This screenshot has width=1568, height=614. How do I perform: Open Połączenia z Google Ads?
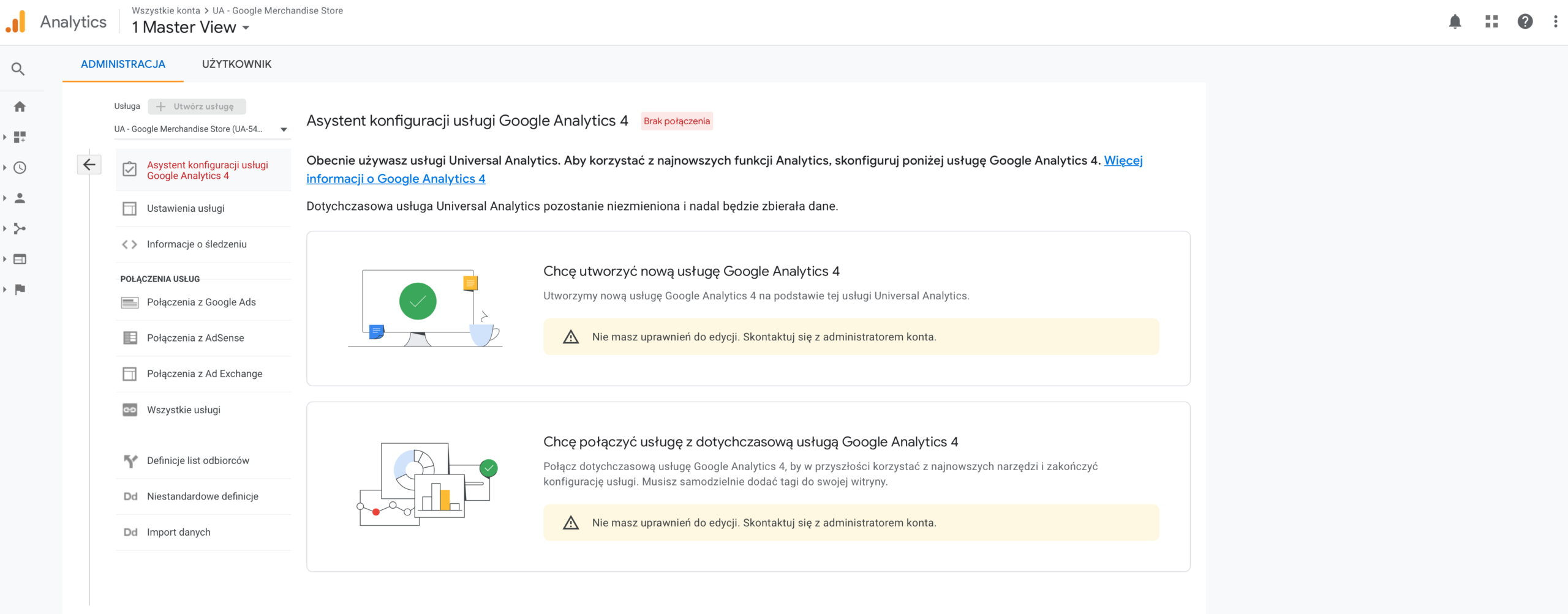coord(203,302)
